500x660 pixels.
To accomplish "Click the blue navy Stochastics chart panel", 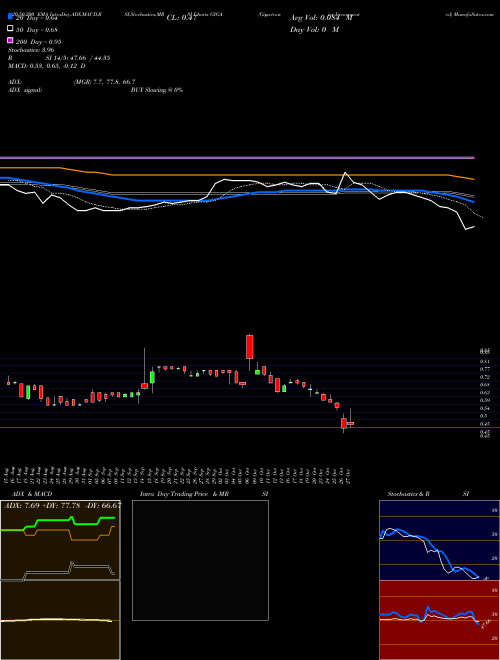I will [x=439, y=540].
